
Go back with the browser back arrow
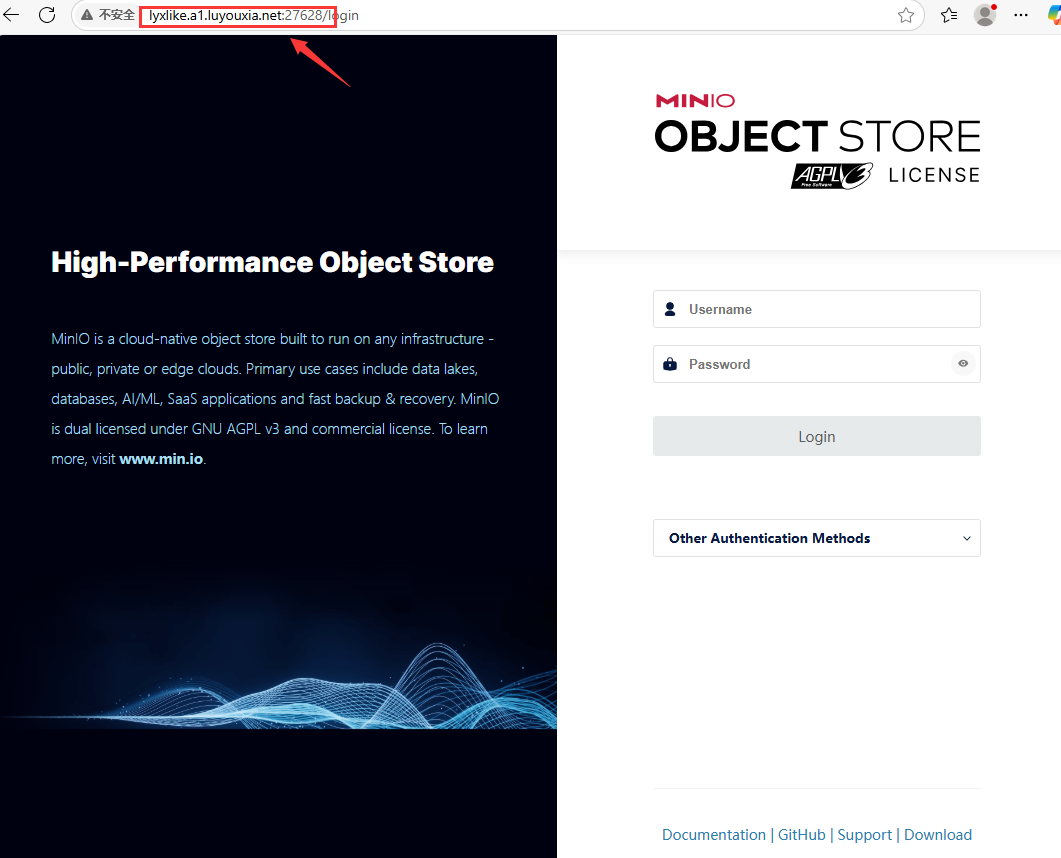tap(12, 15)
